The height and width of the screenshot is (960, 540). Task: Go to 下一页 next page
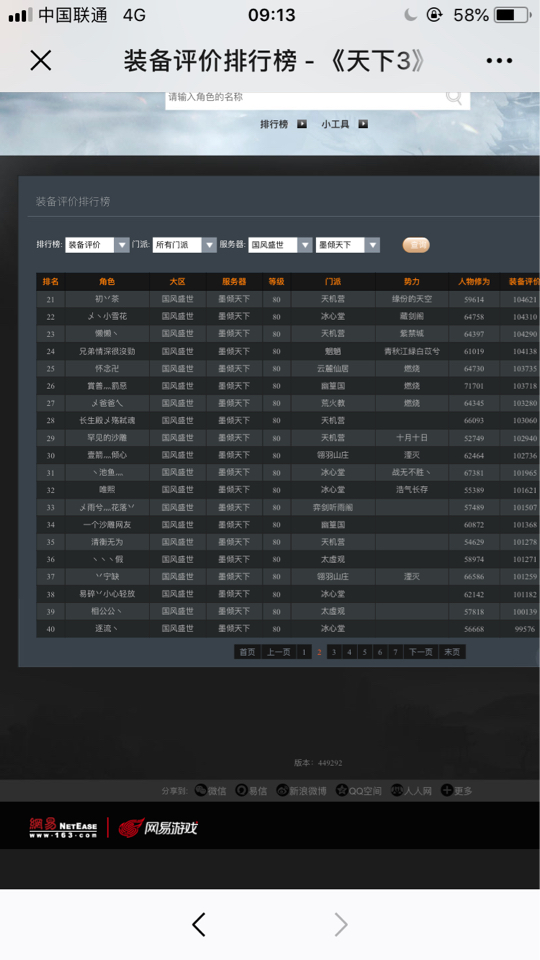click(x=421, y=652)
